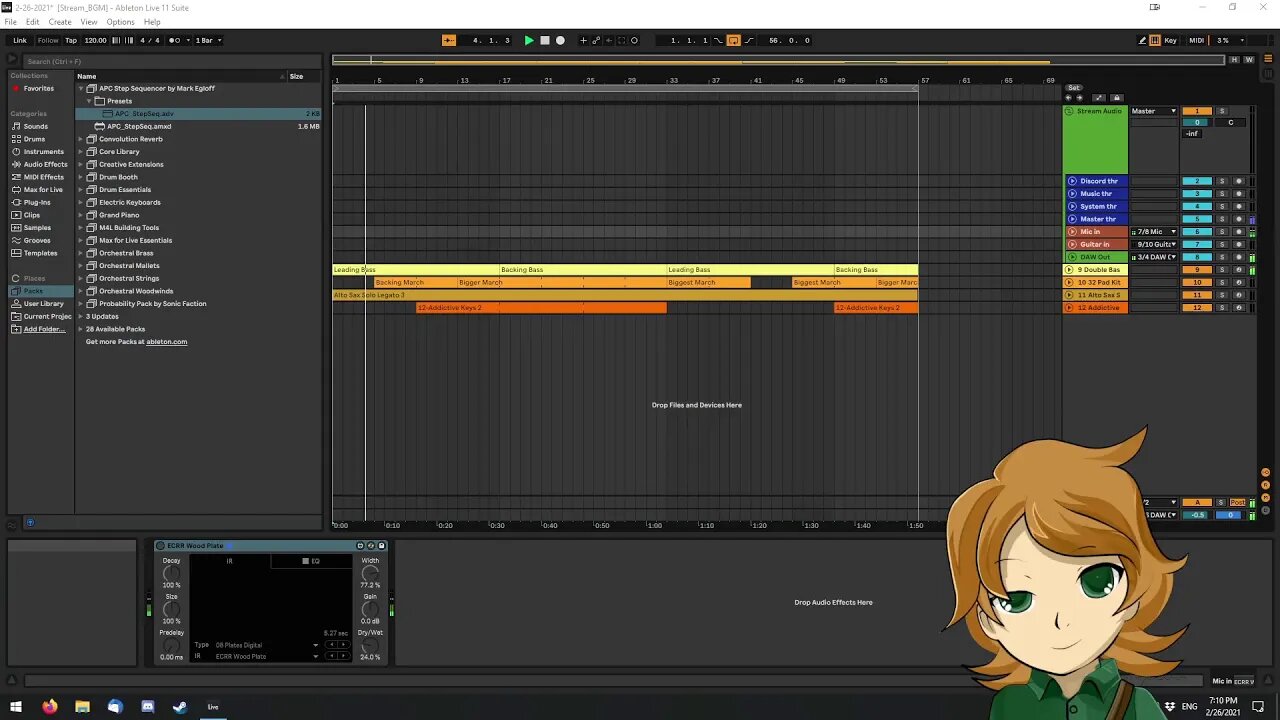Click the Tap tempo button
Image resolution: width=1280 pixels, height=720 pixels.
pyautogui.click(x=71, y=40)
